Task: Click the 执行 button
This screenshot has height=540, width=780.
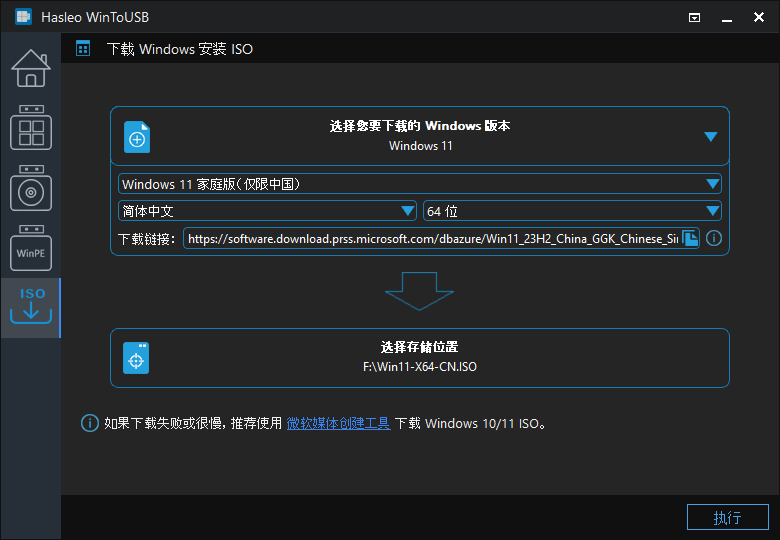Action: coord(728,517)
